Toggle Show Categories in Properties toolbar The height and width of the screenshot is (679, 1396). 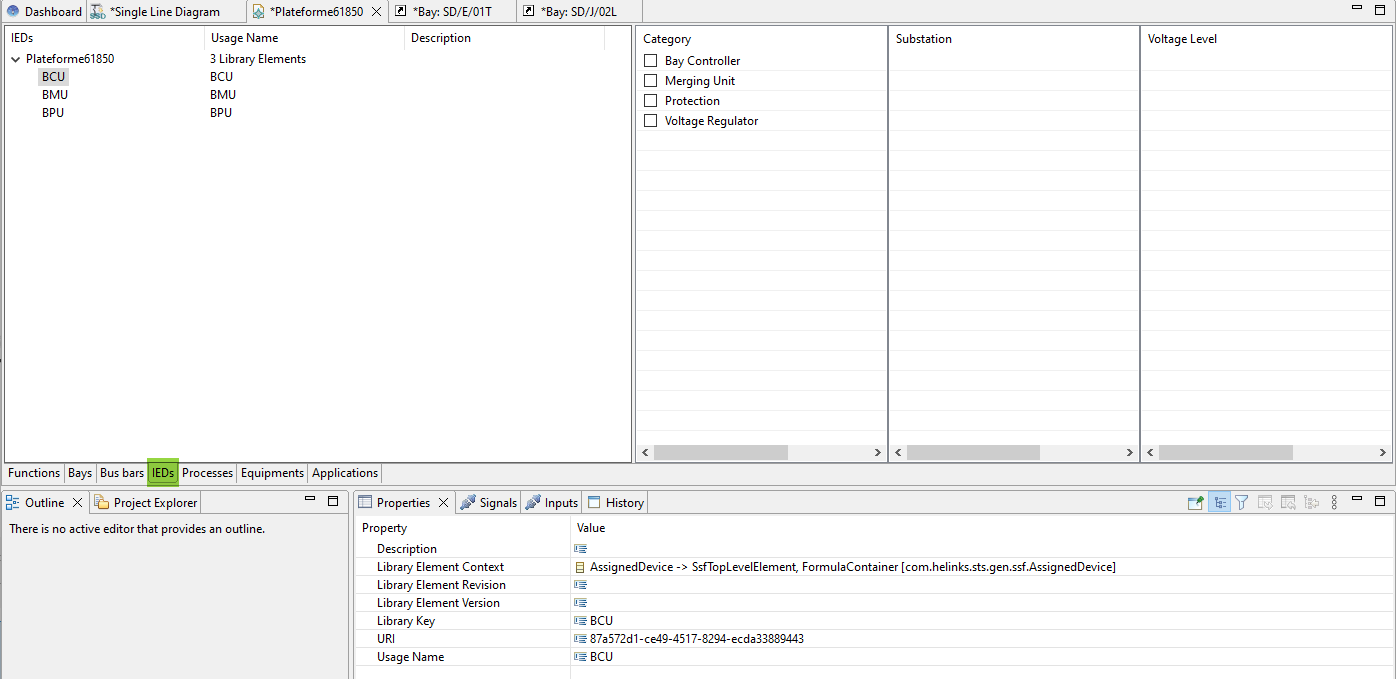[x=1219, y=503]
